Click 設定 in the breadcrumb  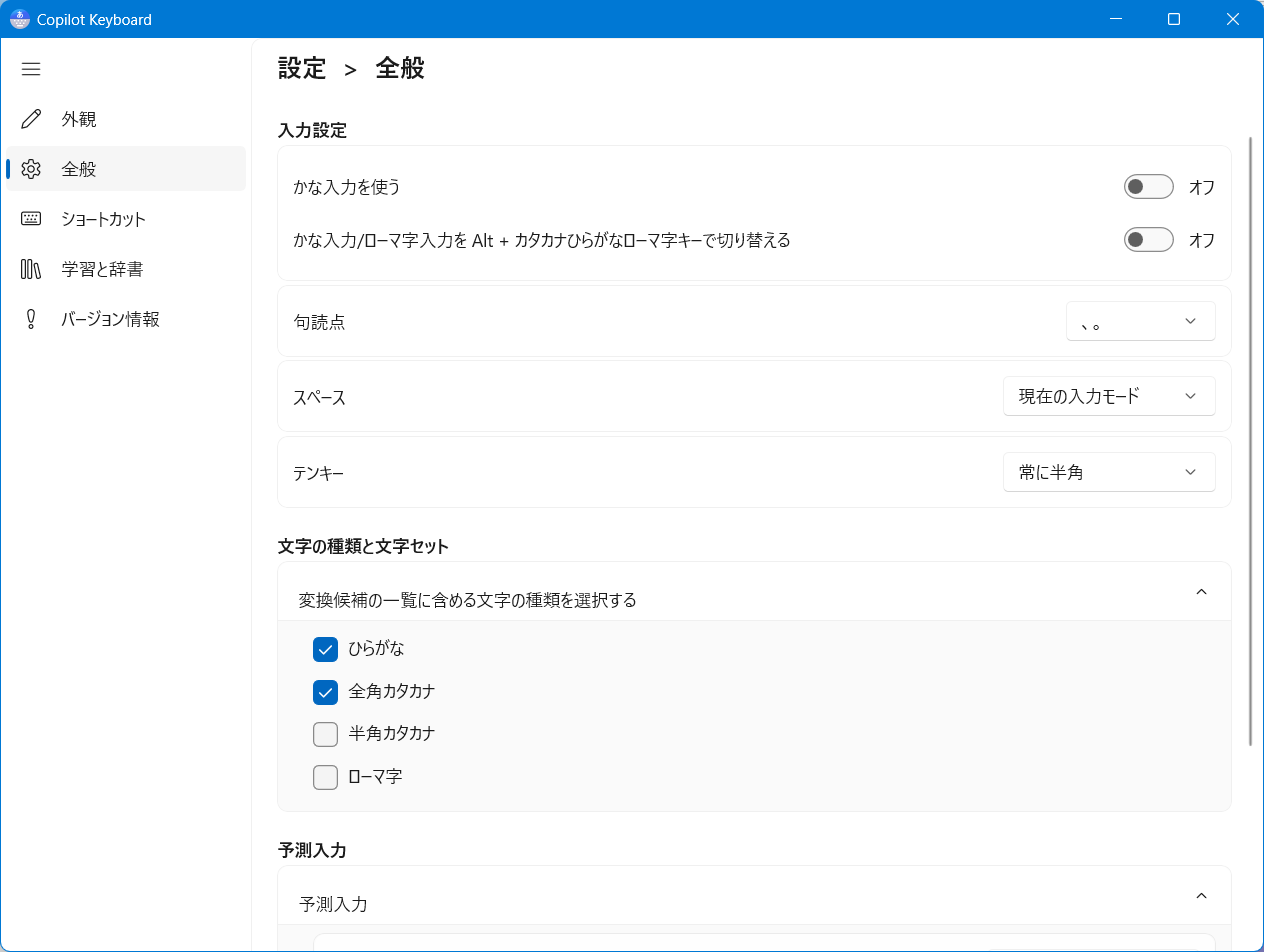click(302, 68)
